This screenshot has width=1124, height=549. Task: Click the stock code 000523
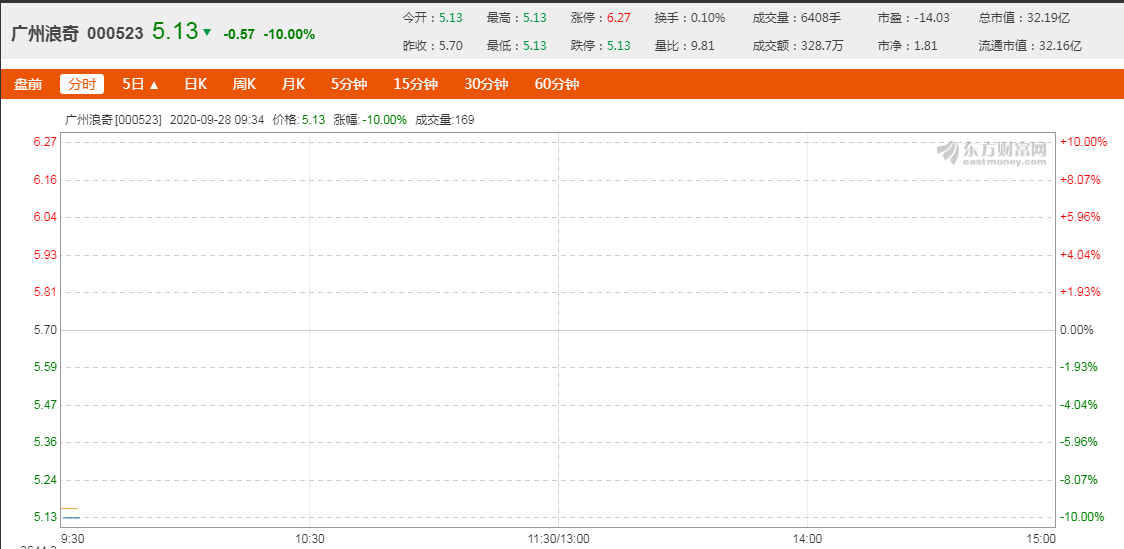pos(115,33)
